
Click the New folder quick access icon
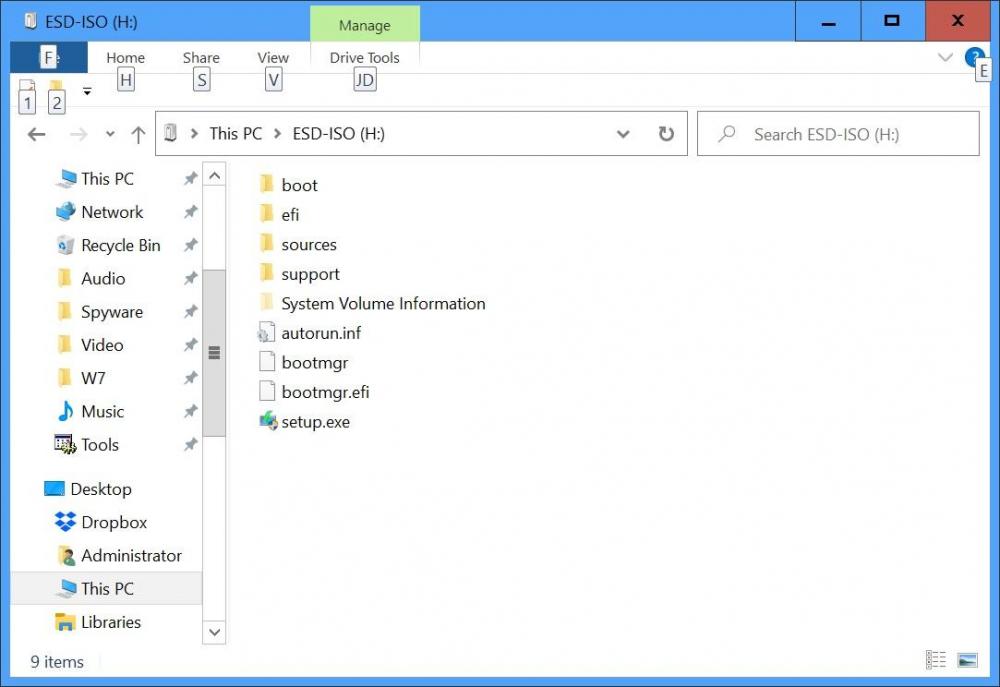pos(56,87)
